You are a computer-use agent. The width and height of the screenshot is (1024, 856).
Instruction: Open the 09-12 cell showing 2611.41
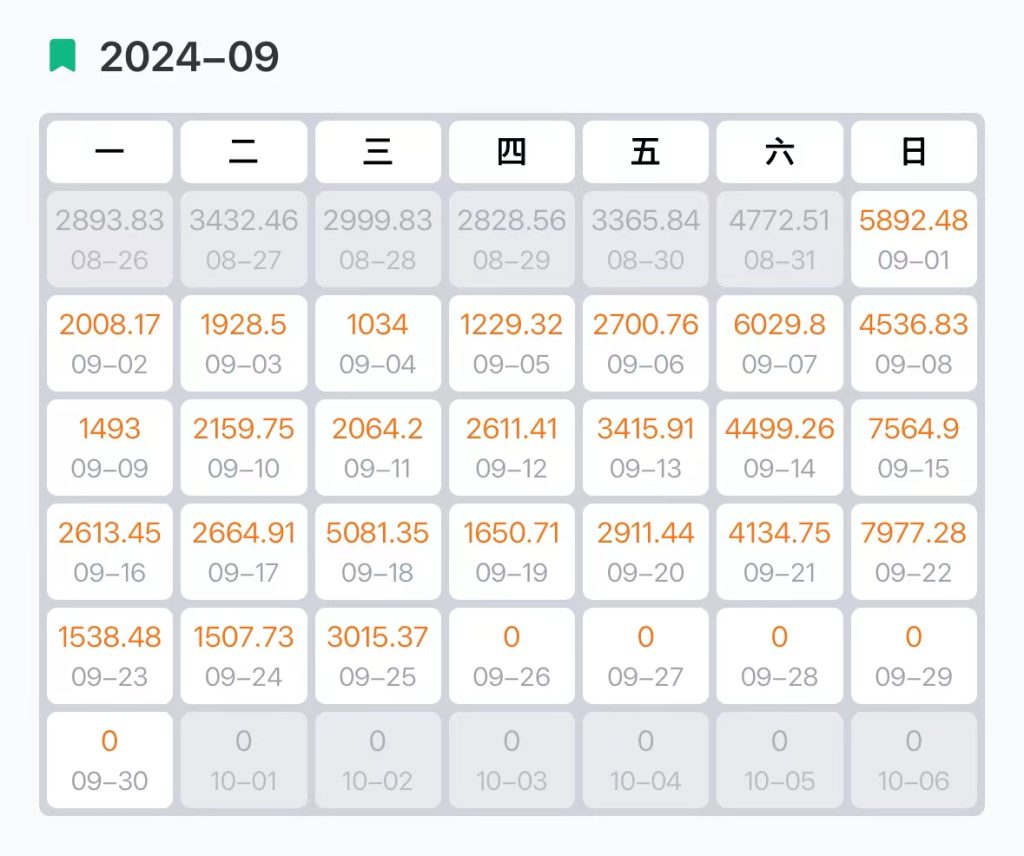pyautogui.click(x=511, y=447)
